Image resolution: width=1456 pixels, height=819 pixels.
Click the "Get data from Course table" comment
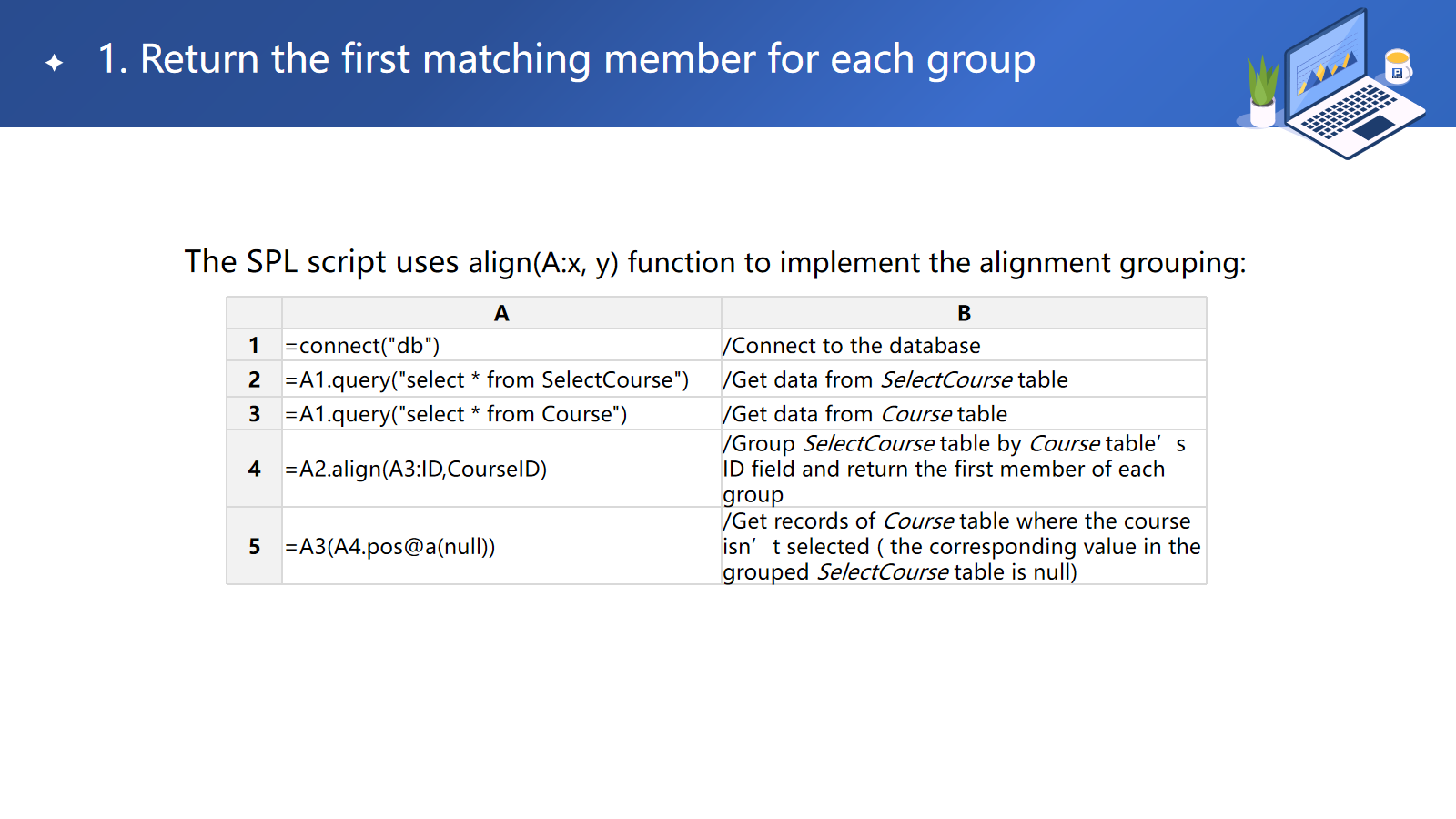964,414
